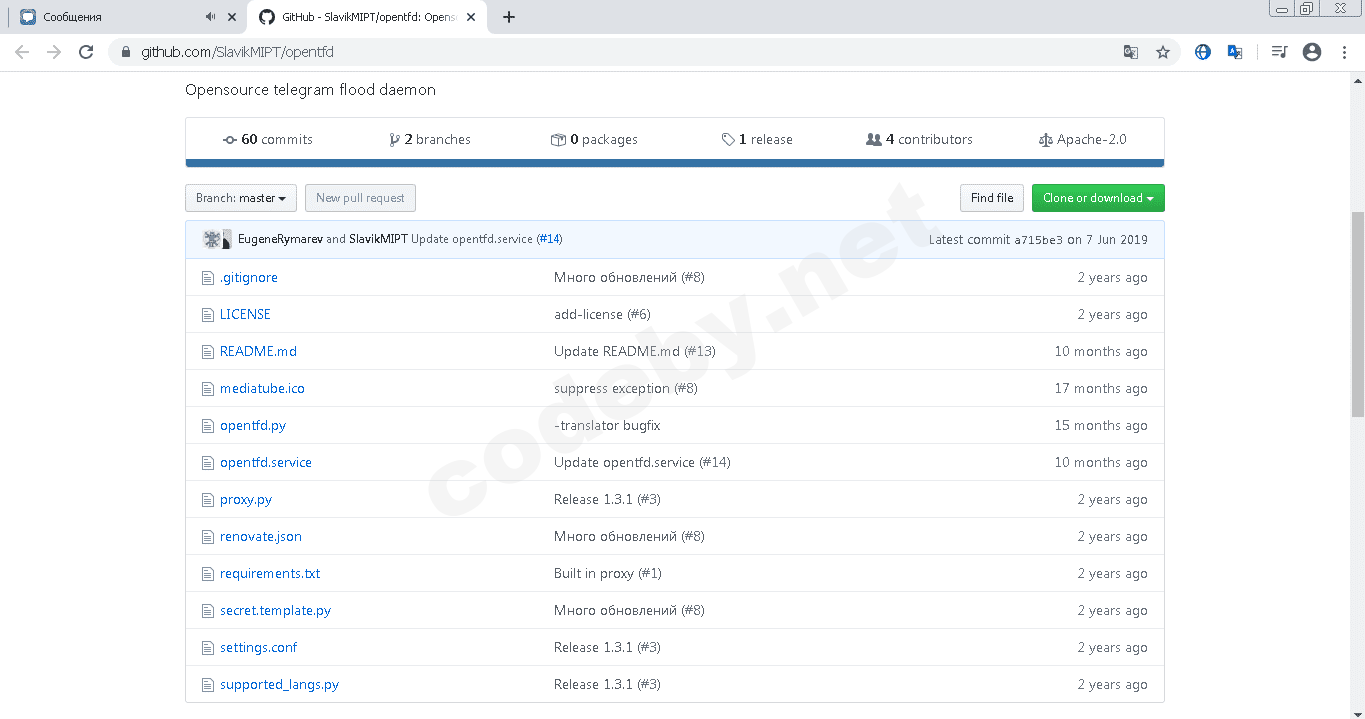Open the SlavikMIPT author link

[378, 239]
